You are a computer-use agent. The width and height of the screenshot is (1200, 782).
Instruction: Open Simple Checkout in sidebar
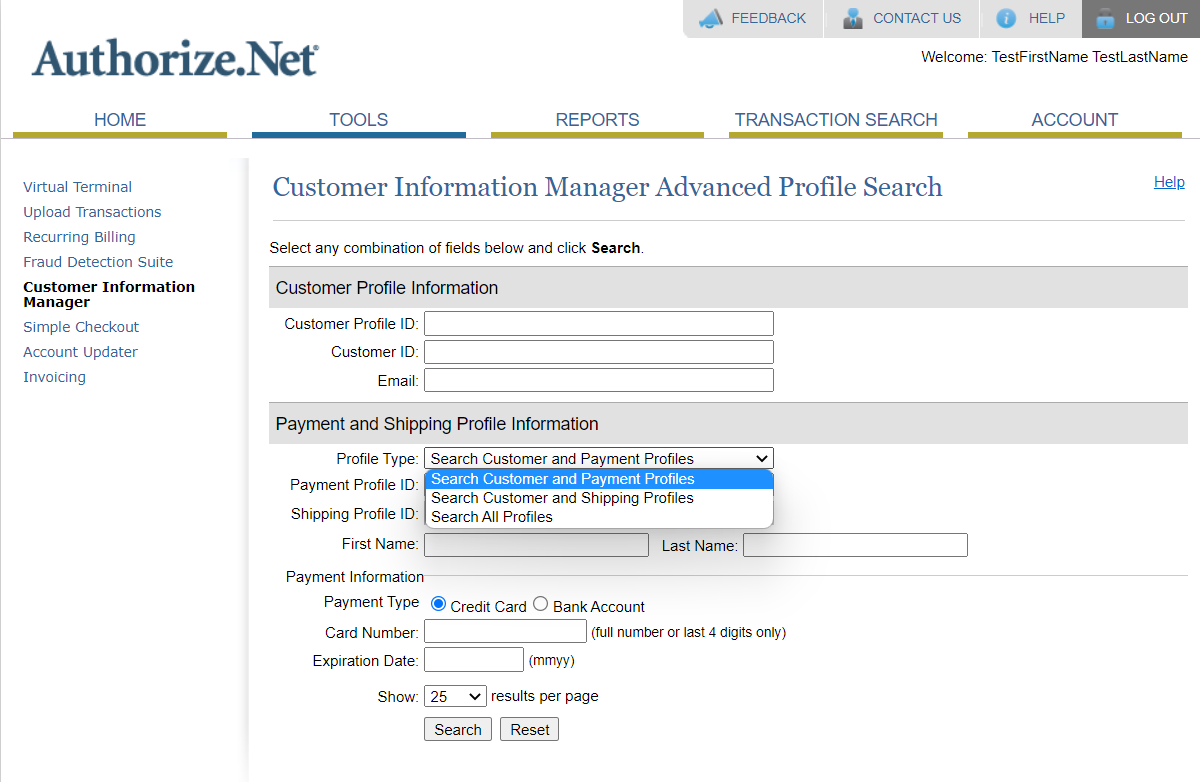pos(81,327)
